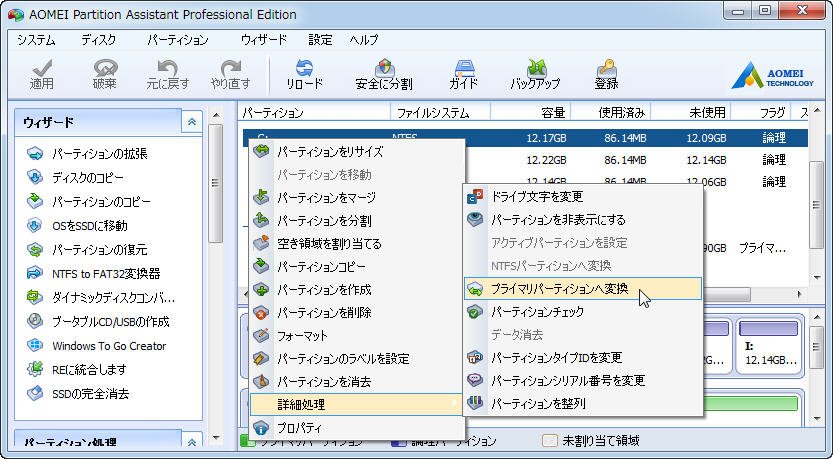The height and width of the screenshot is (459, 833).
Task: Sort by the 容量 column header
Action: [x=530, y=113]
